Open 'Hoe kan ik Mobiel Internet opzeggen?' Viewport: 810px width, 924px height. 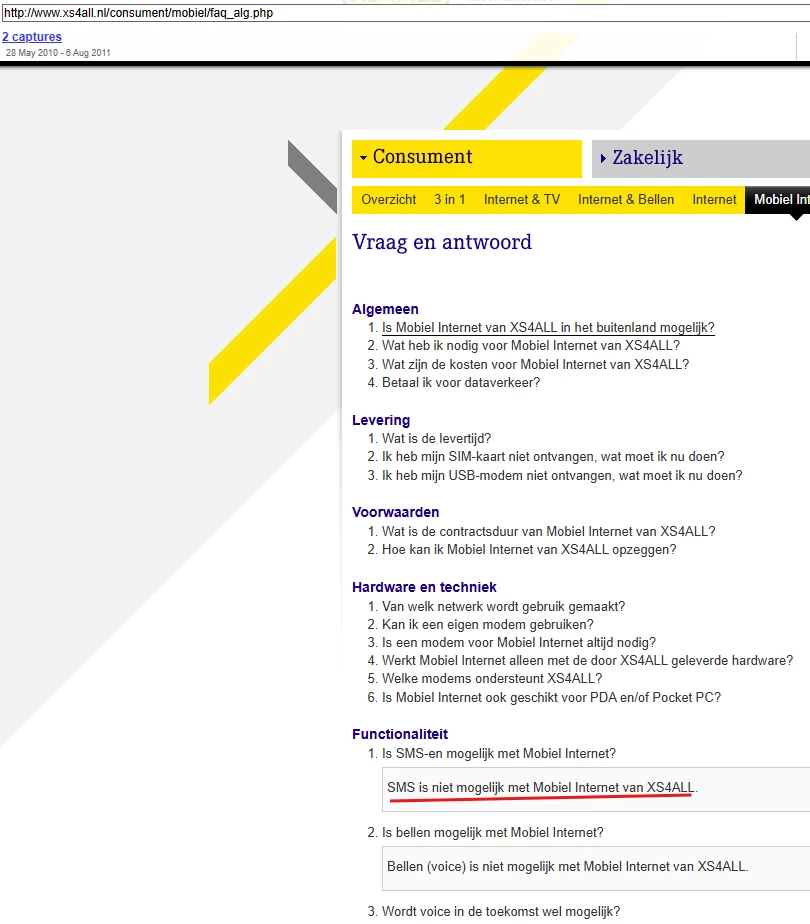pyautogui.click(x=529, y=550)
